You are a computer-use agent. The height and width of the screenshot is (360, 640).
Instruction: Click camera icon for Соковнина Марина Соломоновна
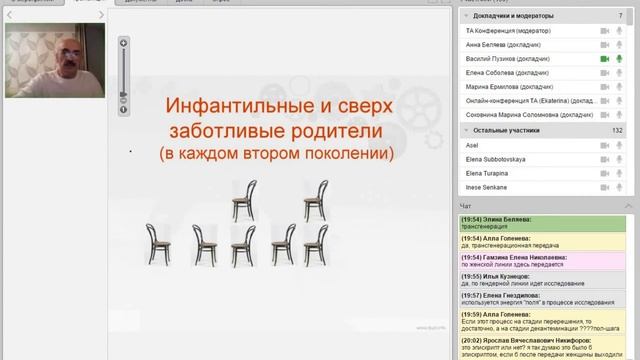(x=604, y=115)
